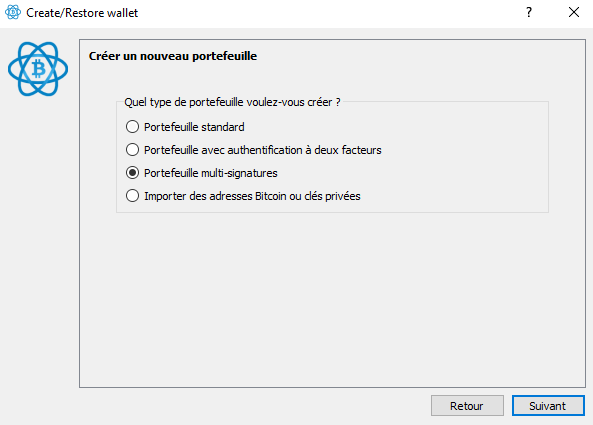Click the 'Quel type de portefeuille' group title

(x=232, y=102)
